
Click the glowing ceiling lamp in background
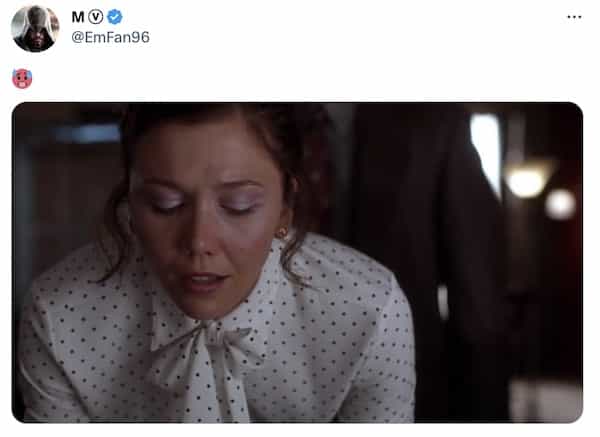[x=528, y=180]
